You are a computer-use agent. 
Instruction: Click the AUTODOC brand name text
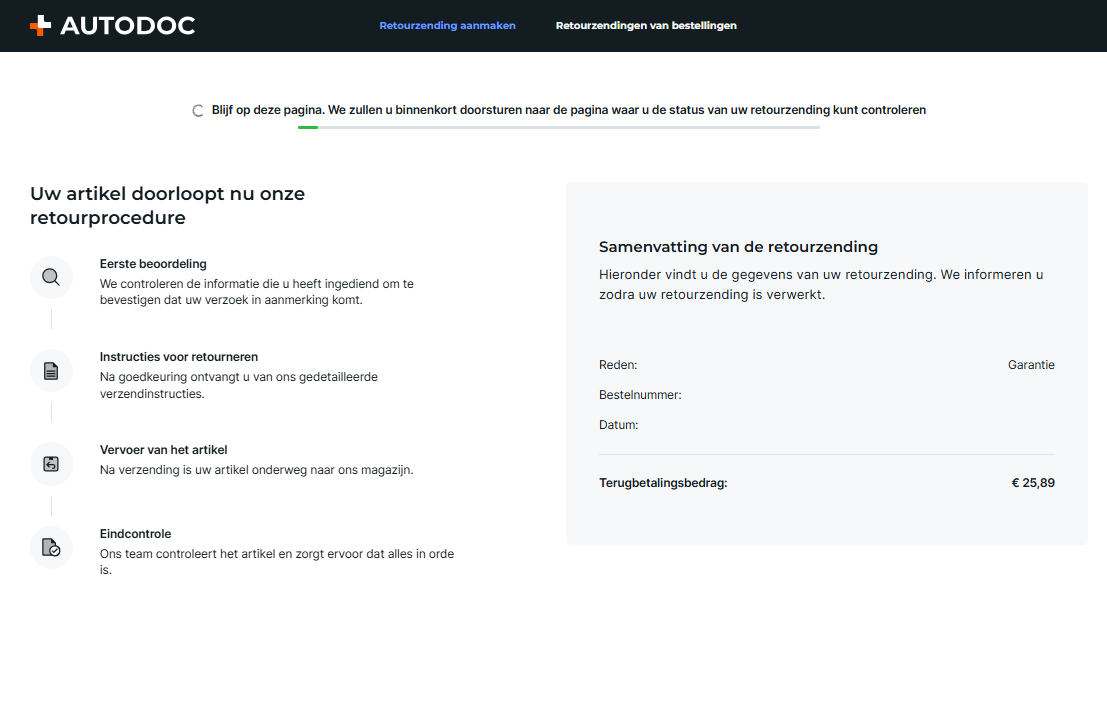click(x=127, y=26)
